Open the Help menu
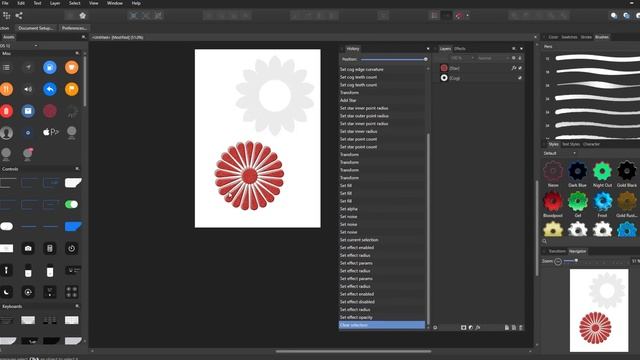This screenshot has height=360, width=640. tap(136, 3)
